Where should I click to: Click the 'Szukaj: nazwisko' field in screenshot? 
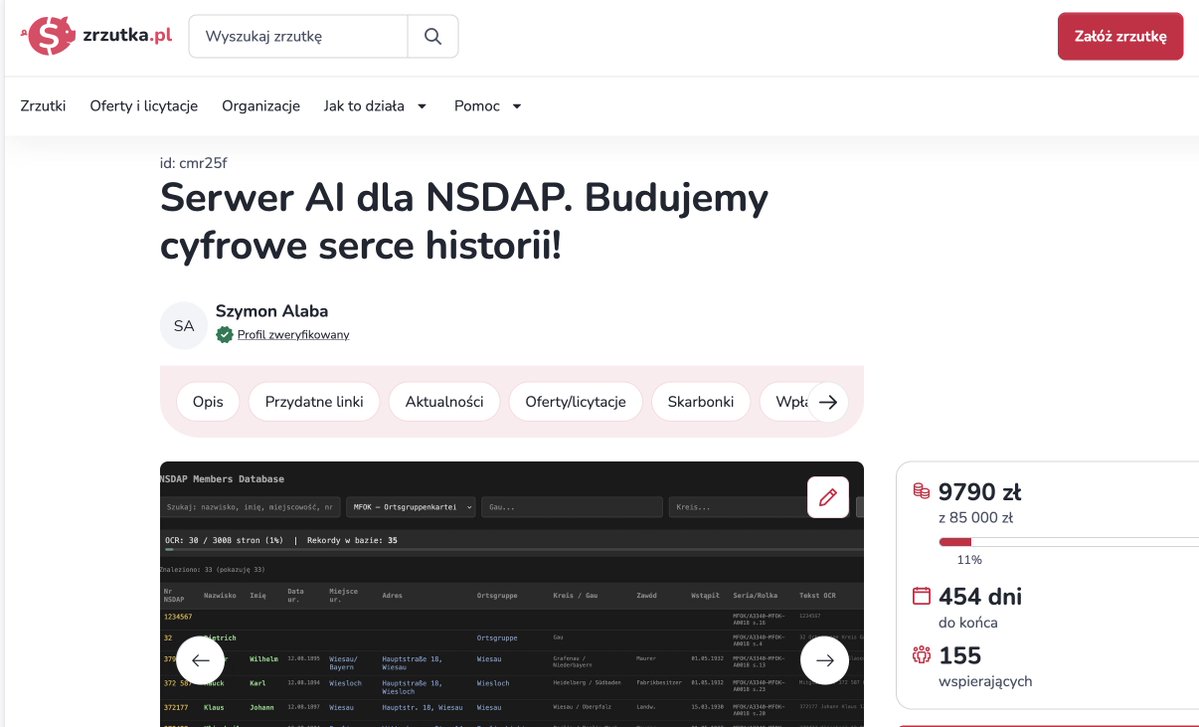tap(250, 507)
